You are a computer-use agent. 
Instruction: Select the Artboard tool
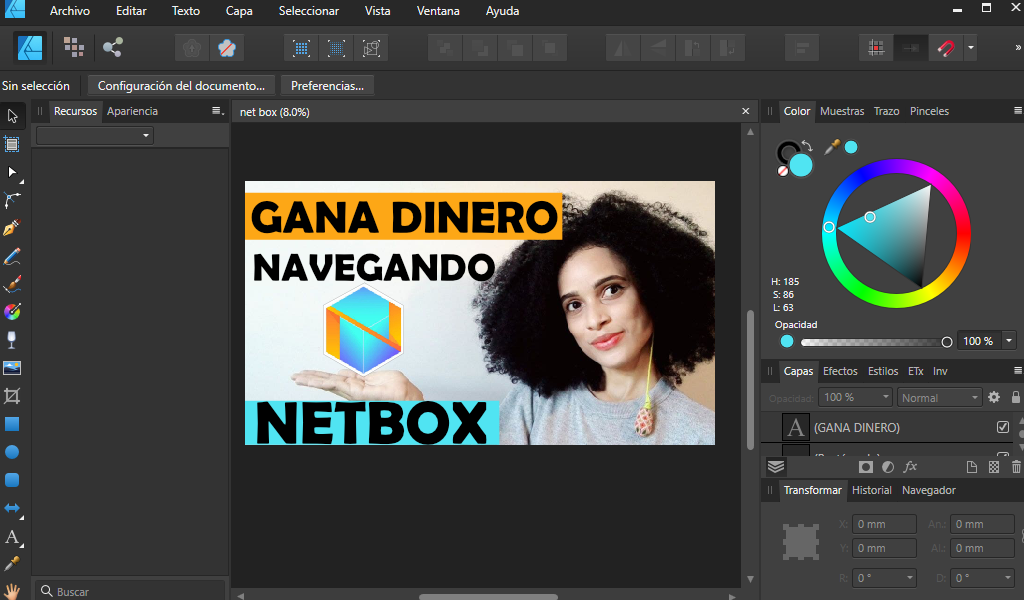point(12,144)
